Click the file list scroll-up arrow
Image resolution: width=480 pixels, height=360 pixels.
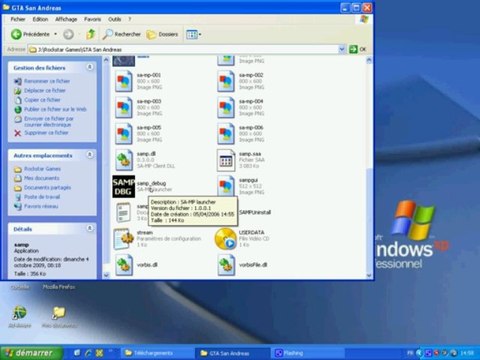coord(369,60)
